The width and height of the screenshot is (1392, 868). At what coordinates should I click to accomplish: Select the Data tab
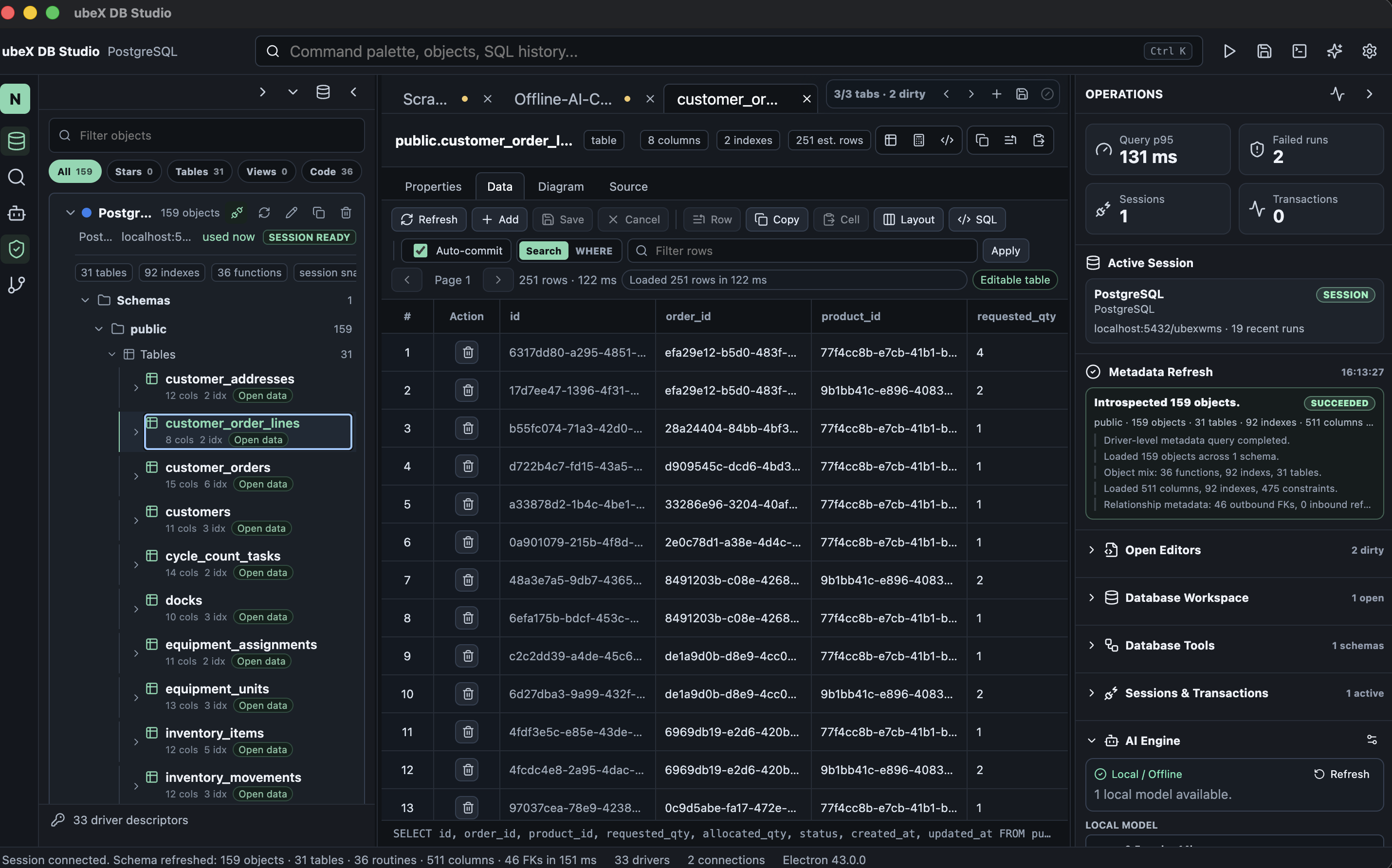[x=499, y=186]
